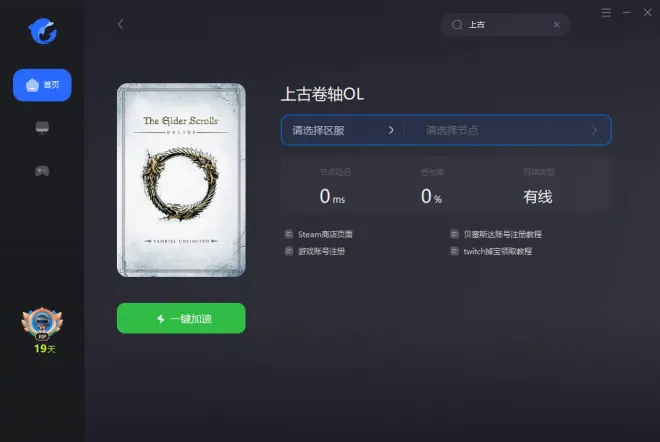The width and height of the screenshot is (660, 442).
Task: Select the 首页 home tab
Action: click(x=42, y=85)
